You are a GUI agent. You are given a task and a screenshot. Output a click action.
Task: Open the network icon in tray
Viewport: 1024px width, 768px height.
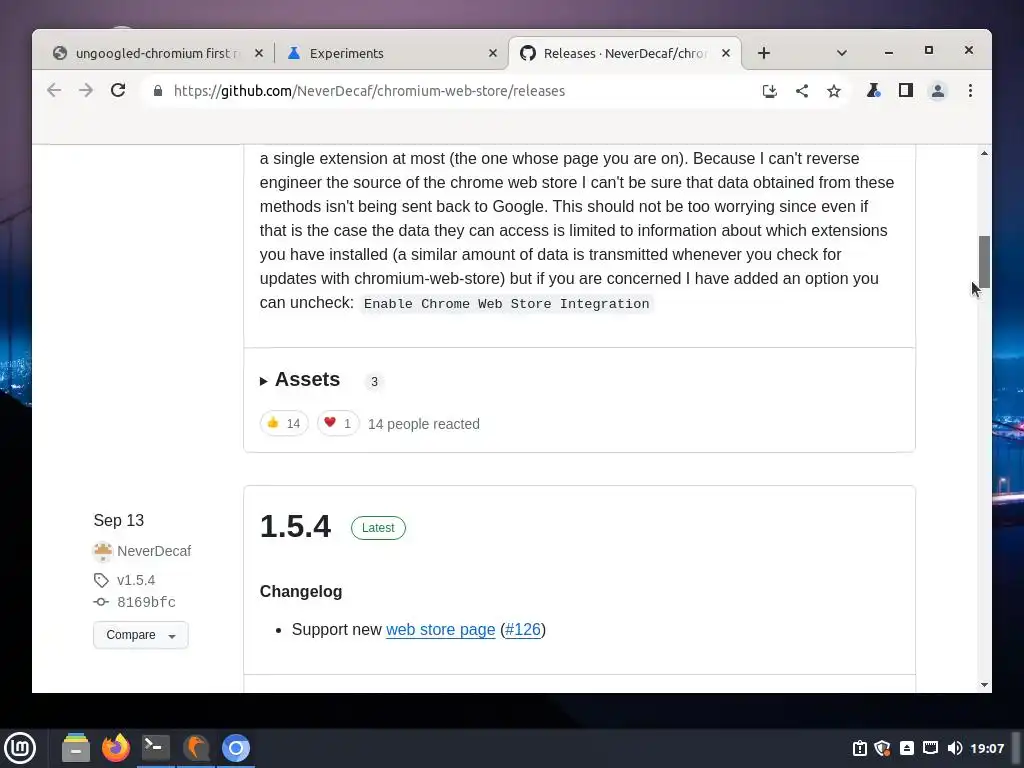click(931, 748)
